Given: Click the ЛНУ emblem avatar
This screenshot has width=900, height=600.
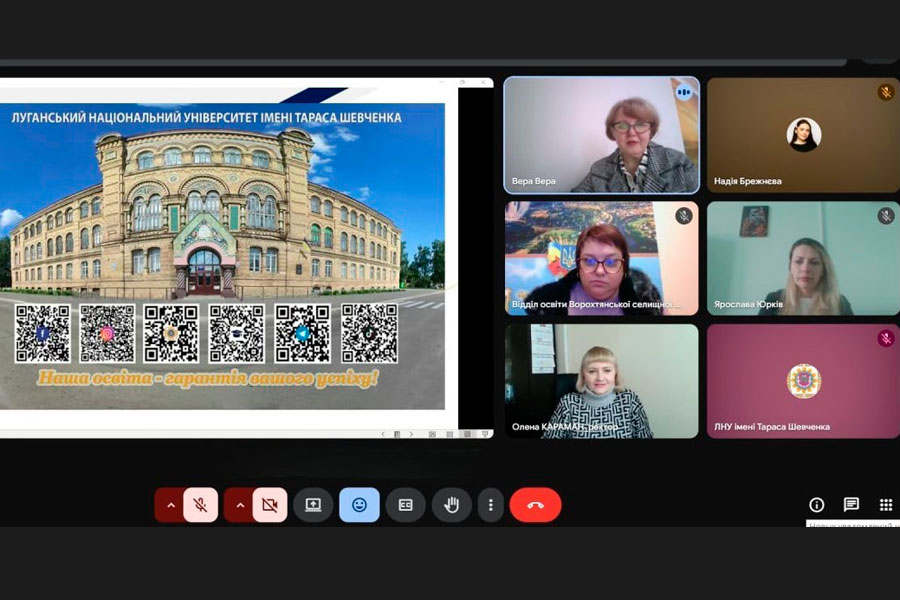Looking at the screenshot, I should click(x=804, y=381).
